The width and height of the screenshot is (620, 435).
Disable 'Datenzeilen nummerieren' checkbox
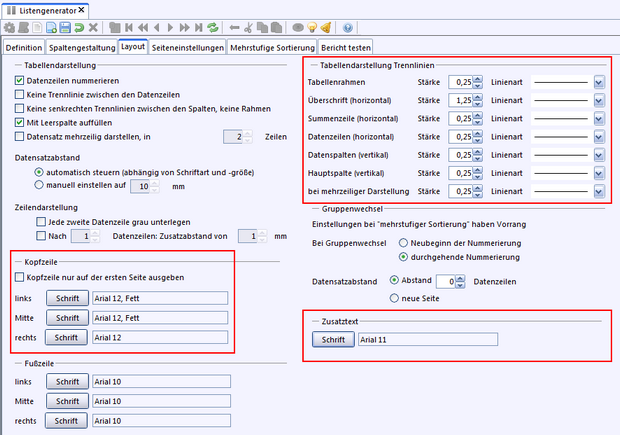20,79
